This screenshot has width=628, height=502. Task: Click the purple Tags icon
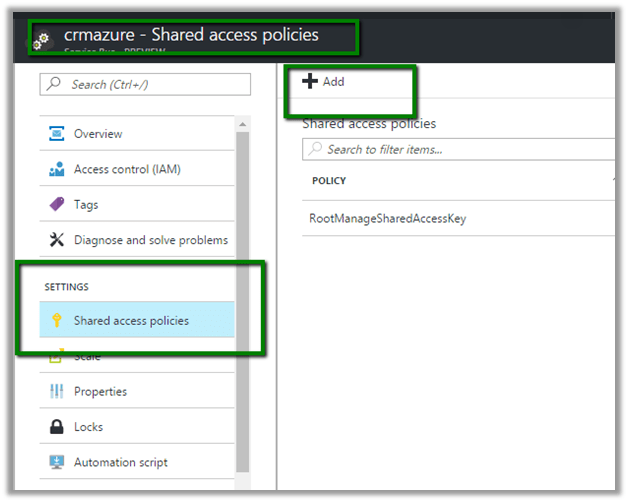point(56,205)
